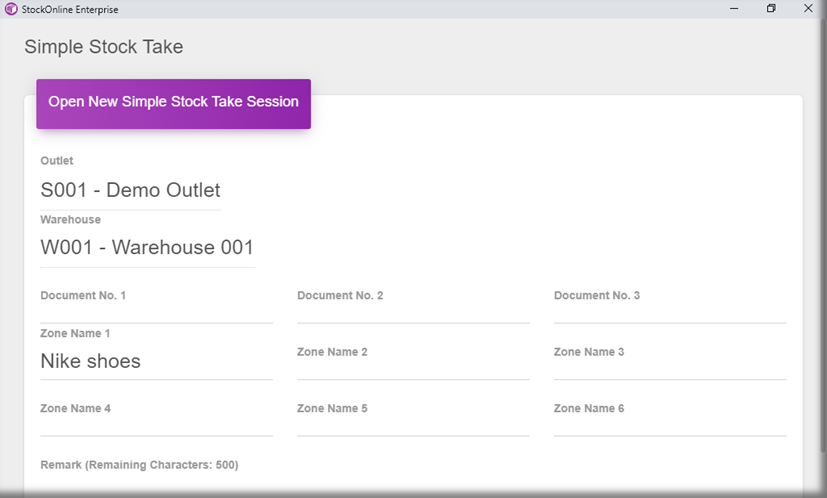Viewport: 827px width, 498px height.
Task: Expand the Warehouse selector showing W001 - Warehouse 001
Action: pyautogui.click(x=147, y=247)
